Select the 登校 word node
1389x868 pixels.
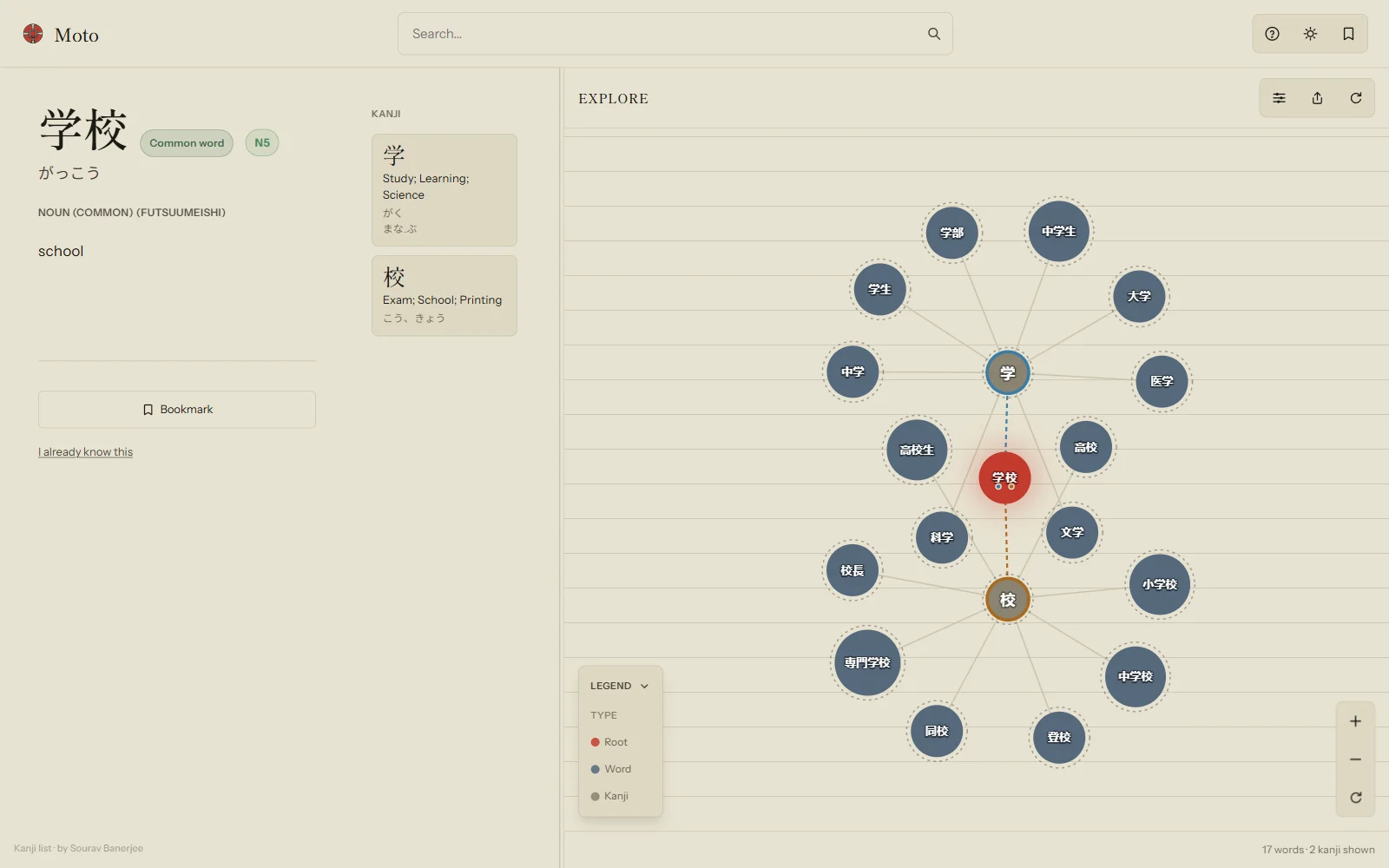click(x=1059, y=737)
